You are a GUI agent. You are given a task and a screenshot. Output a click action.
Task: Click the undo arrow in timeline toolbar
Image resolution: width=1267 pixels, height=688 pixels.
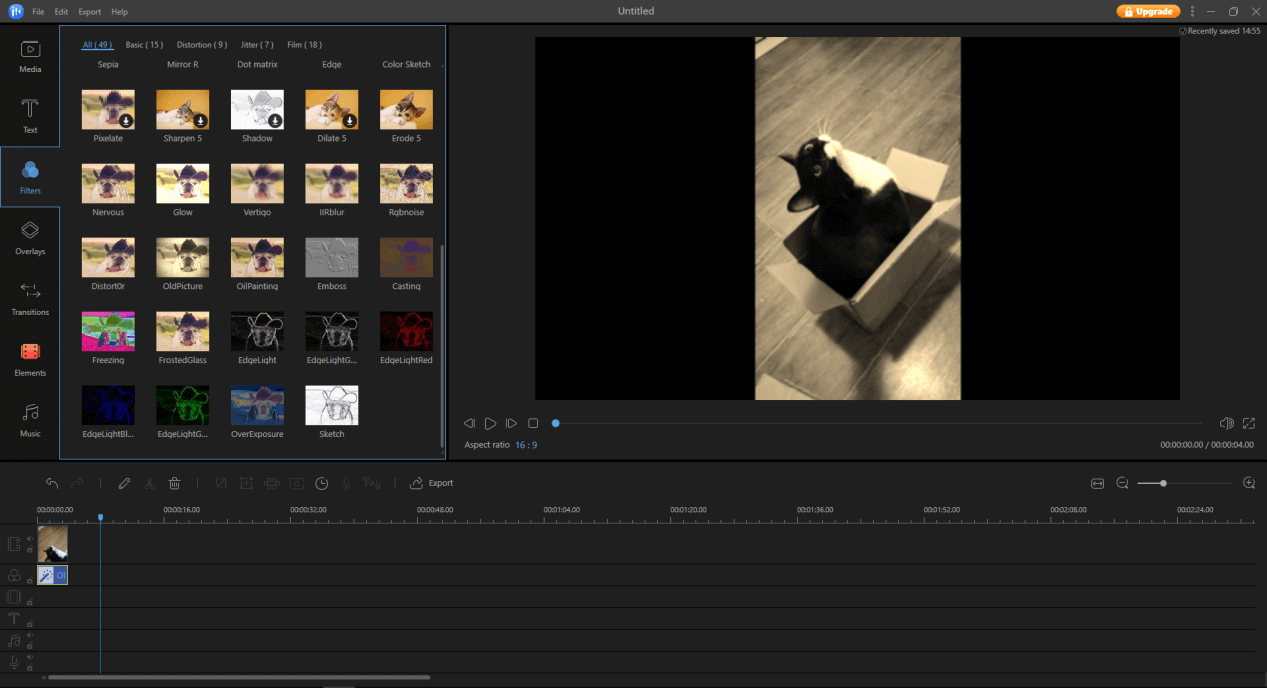point(52,483)
